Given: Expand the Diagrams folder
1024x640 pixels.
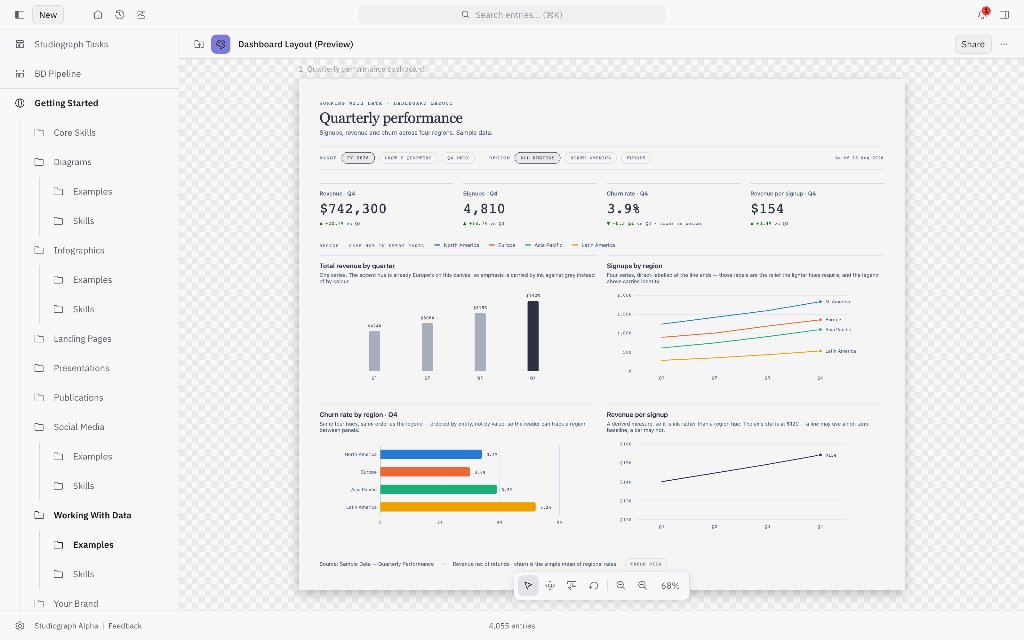Looking at the screenshot, I should (72, 162).
